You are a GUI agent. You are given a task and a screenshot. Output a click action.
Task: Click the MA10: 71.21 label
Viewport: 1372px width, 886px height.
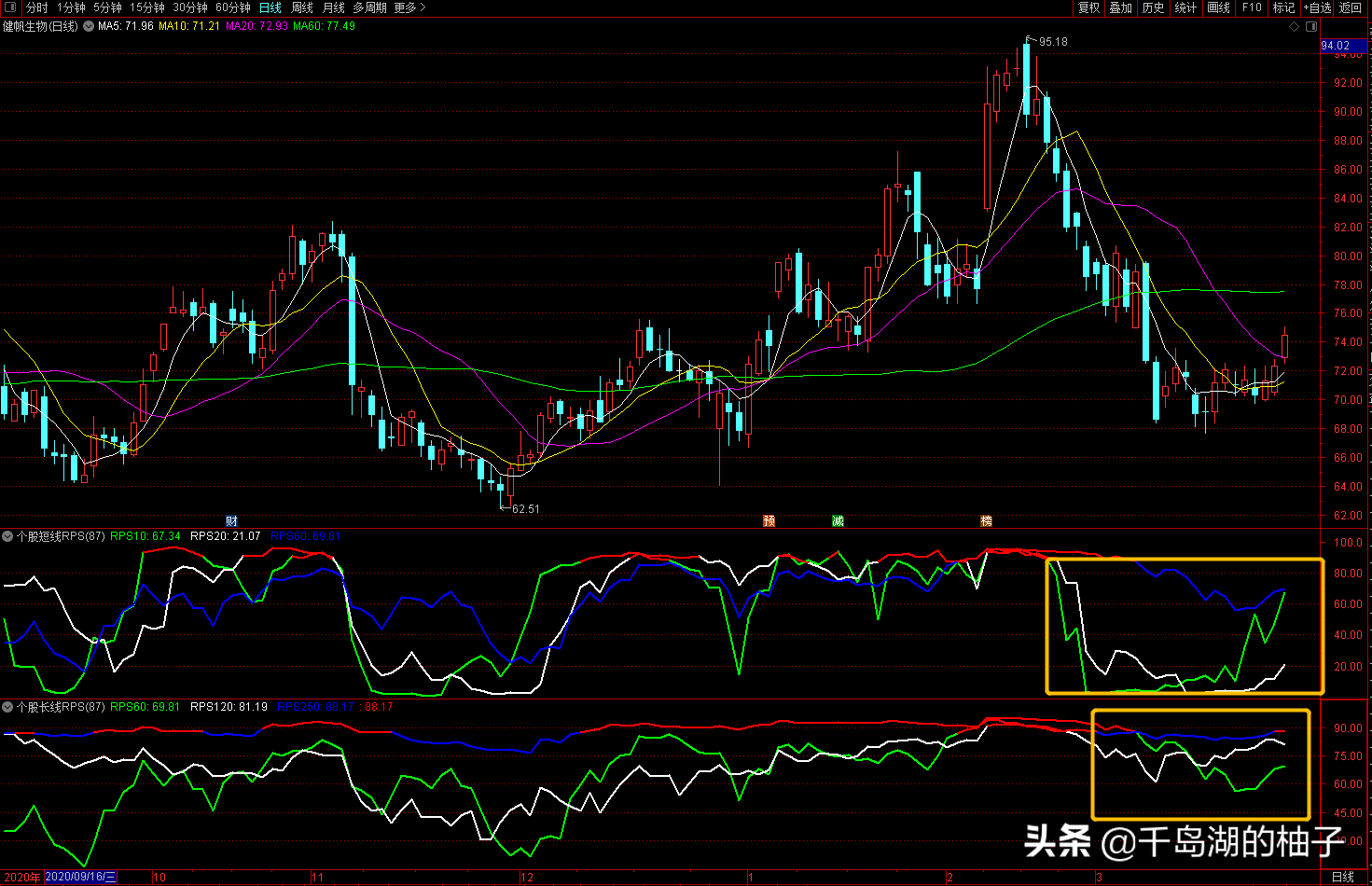click(x=189, y=26)
